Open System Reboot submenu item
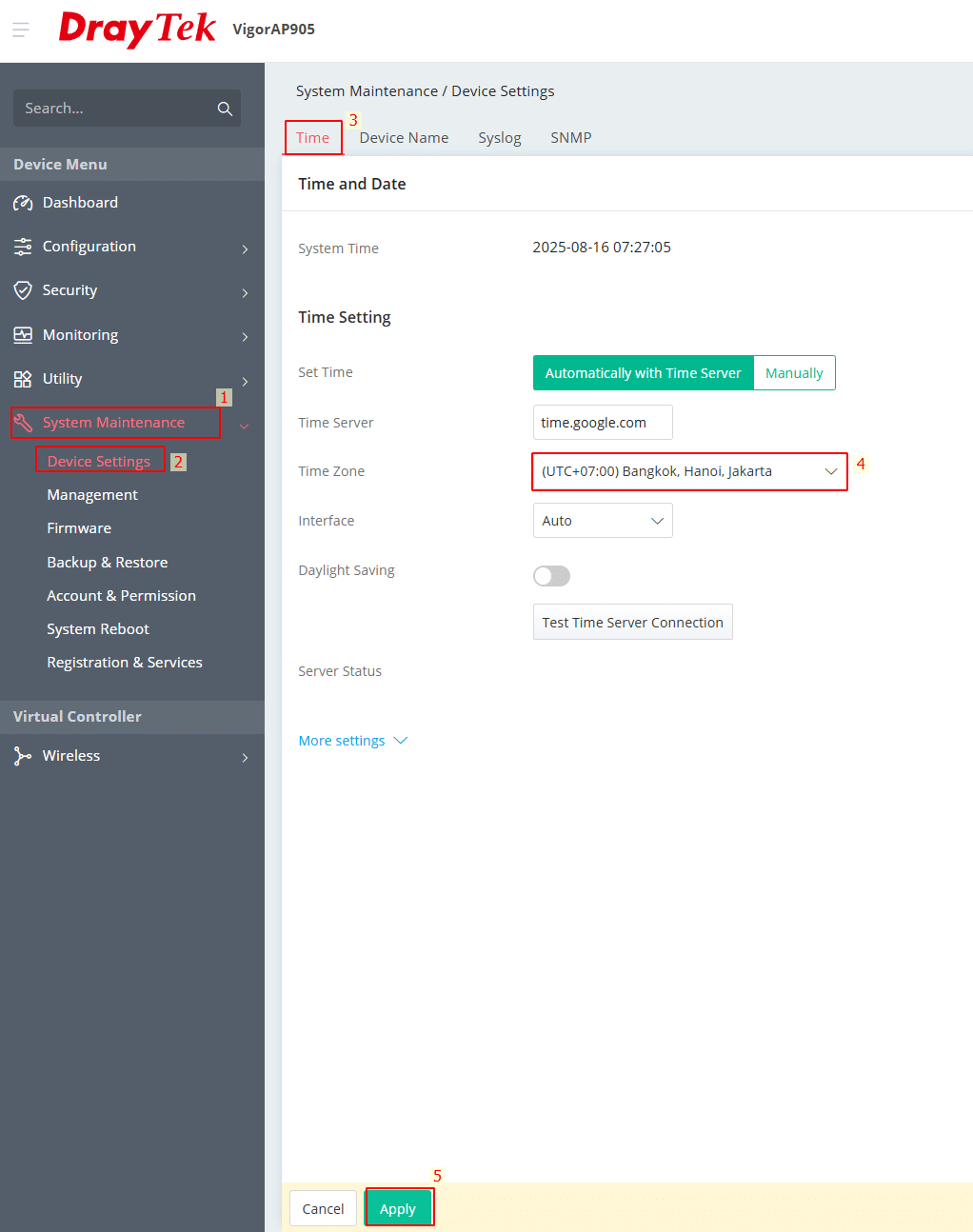The image size is (973, 1232). coord(98,629)
